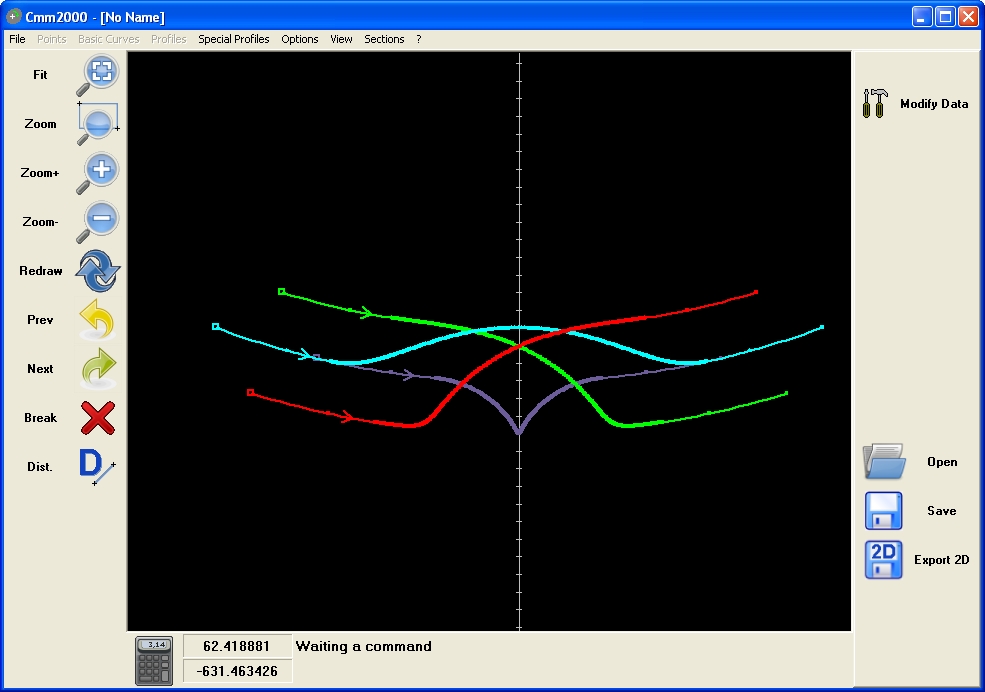Screen dimensions: 985x692
Task: Click the cyan curve start square marker
Action: [215, 327]
